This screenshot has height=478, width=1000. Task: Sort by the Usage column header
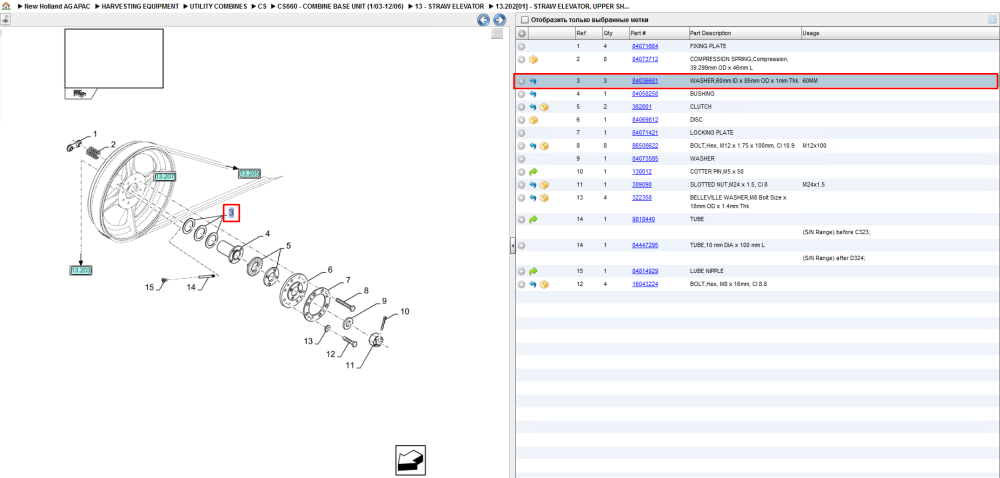811,33
